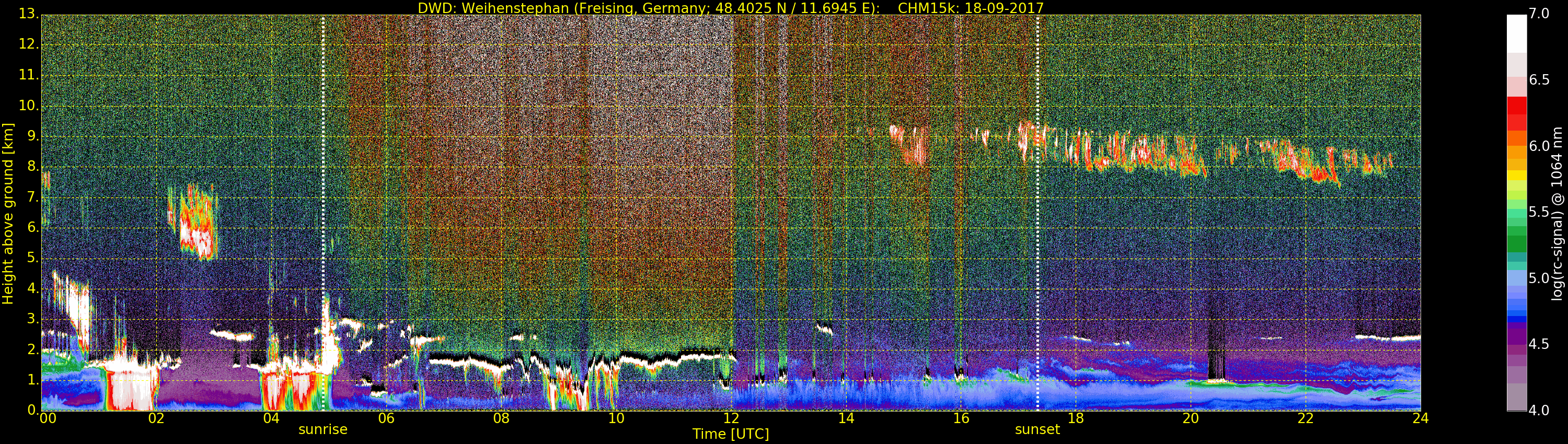Pick the gray bottom segment of the colorbar
The image size is (1568, 444).
point(1516,399)
